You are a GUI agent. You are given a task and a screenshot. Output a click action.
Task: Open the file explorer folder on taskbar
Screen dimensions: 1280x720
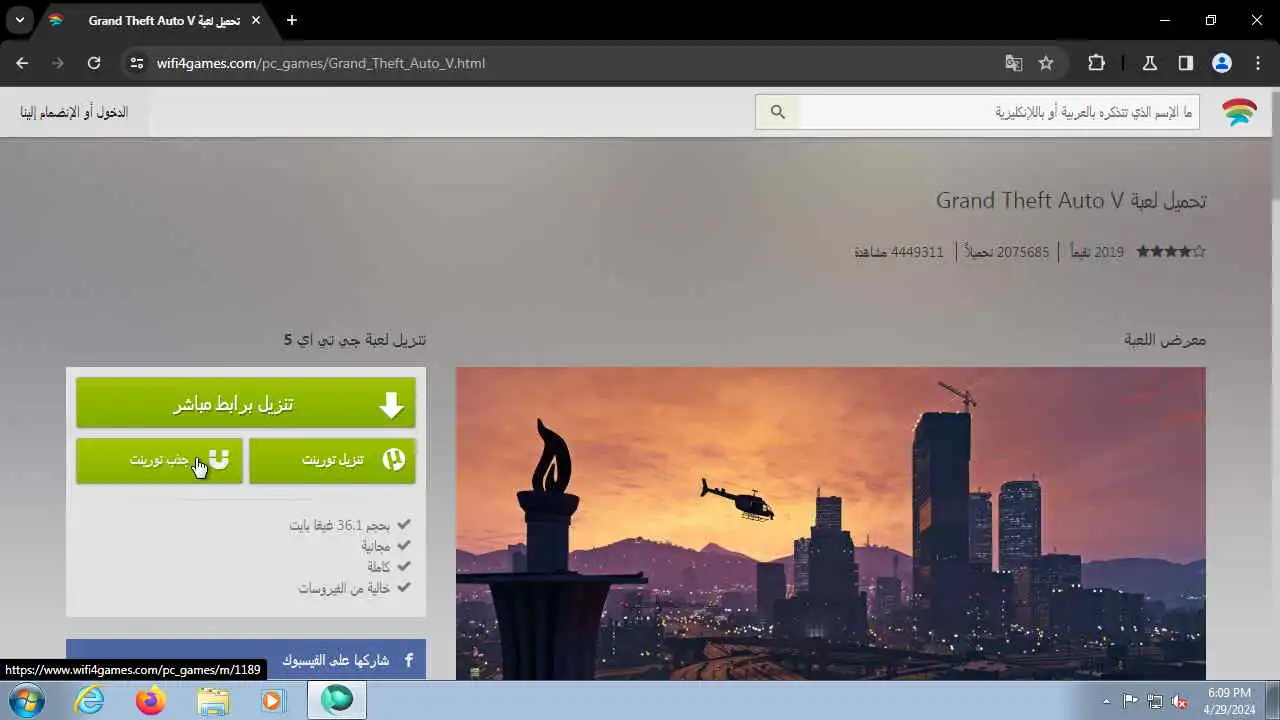212,700
